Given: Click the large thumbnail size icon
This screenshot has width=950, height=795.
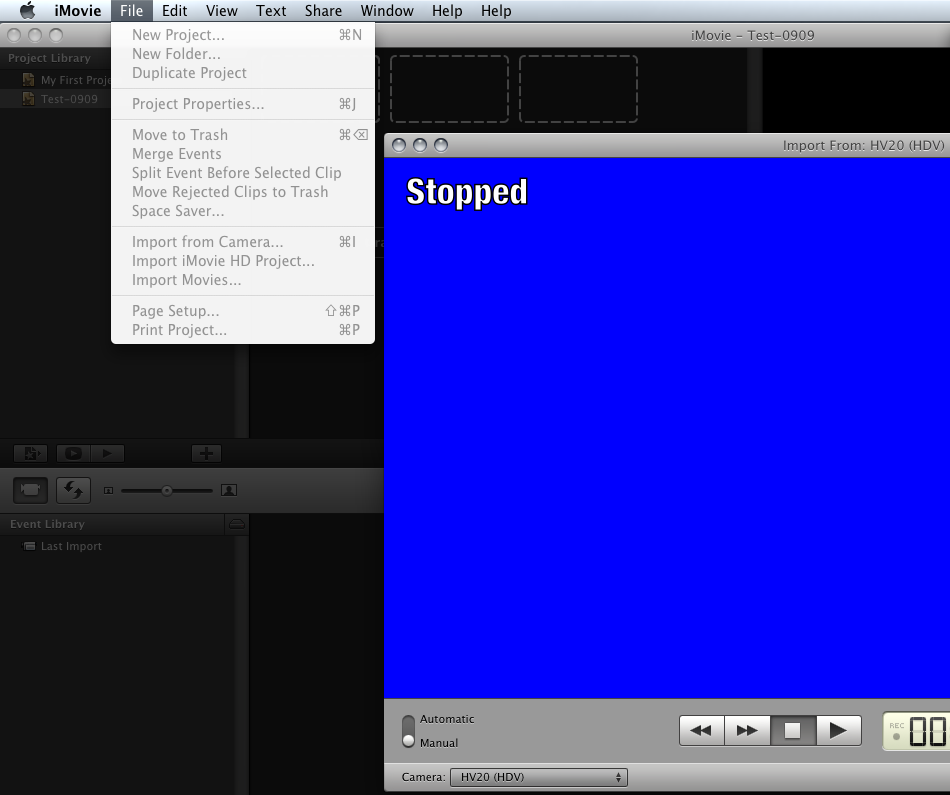Looking at the screenshot, I should tap(229, 490).
